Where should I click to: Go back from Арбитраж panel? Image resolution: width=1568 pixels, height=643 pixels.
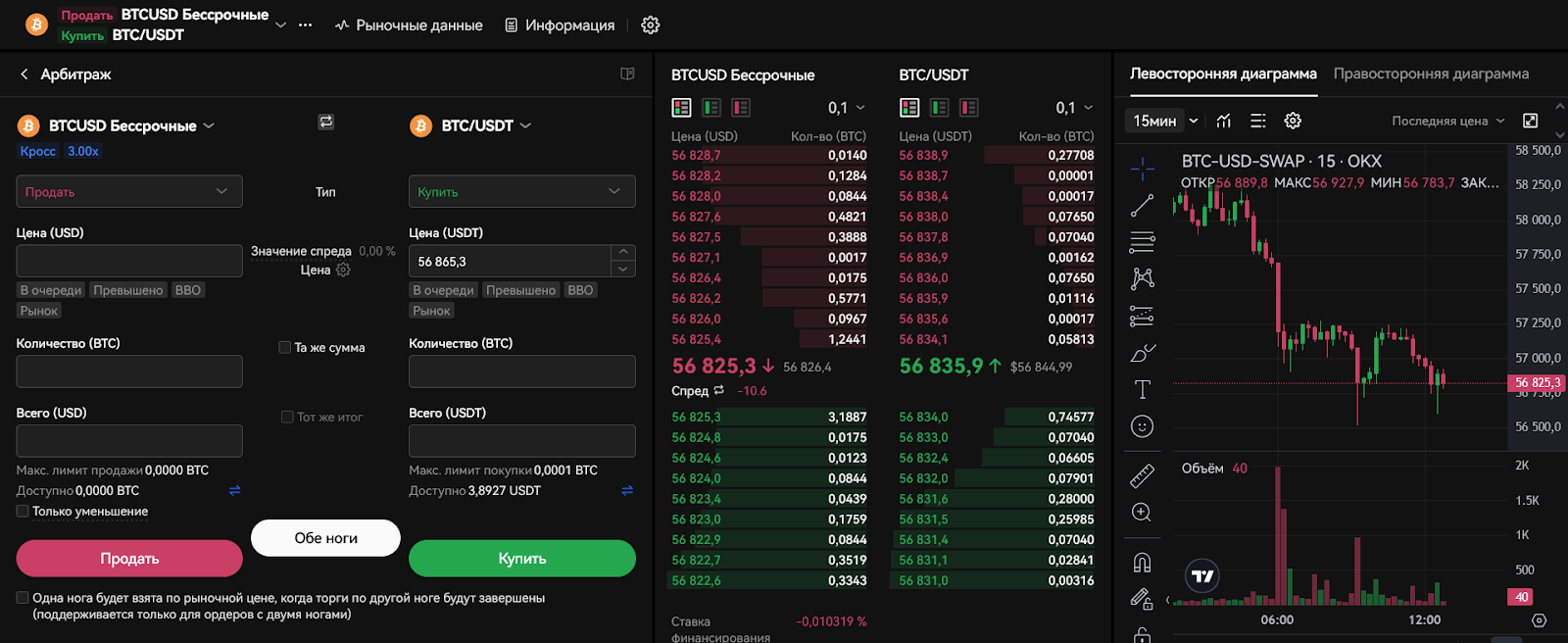click(24, 74)
